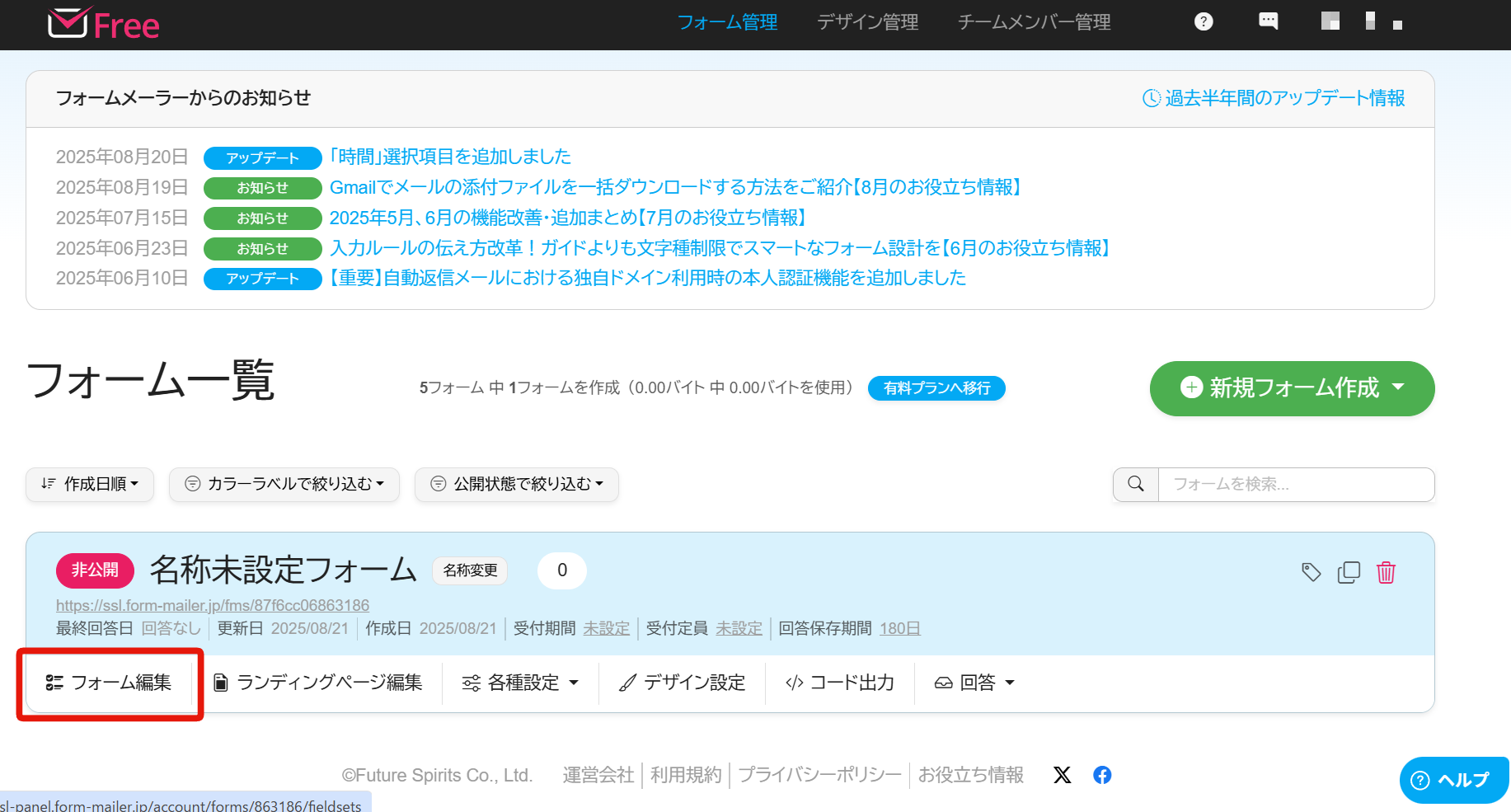Click the フォームを検索 search field

coord(1295,484)
